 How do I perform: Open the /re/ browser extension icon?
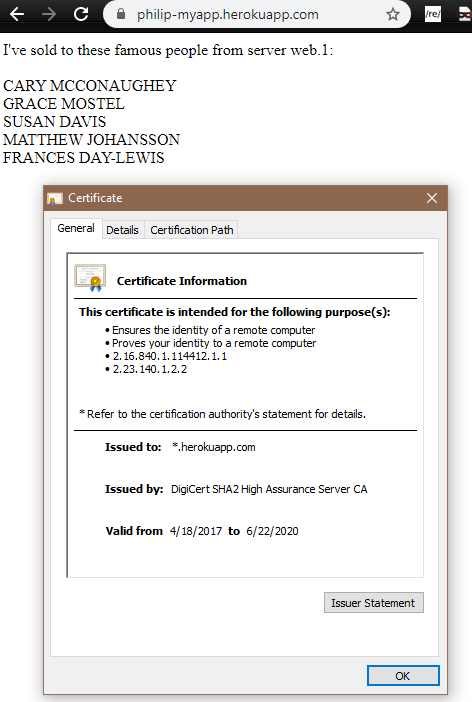point(433,14)
